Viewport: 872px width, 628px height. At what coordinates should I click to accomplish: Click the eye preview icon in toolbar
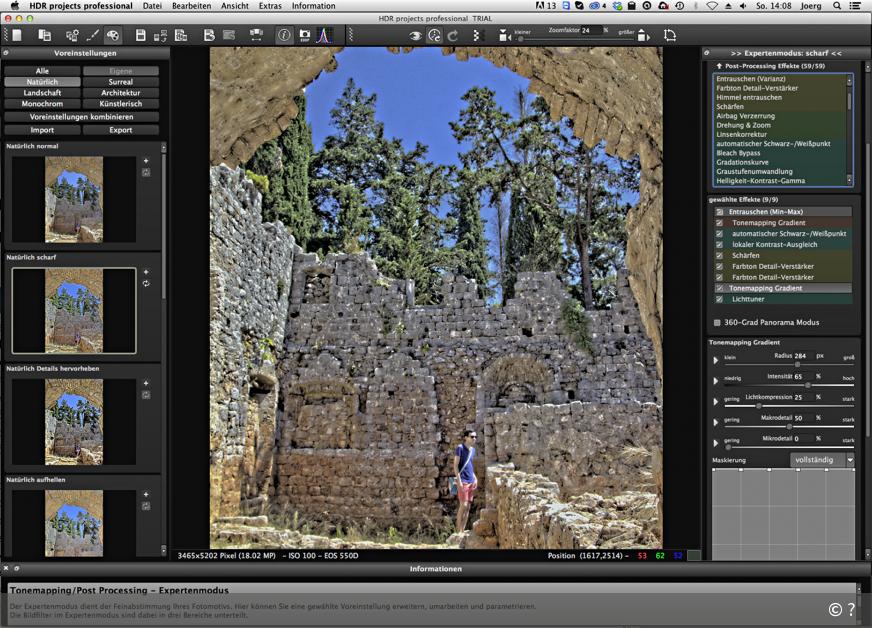(415, 36)
